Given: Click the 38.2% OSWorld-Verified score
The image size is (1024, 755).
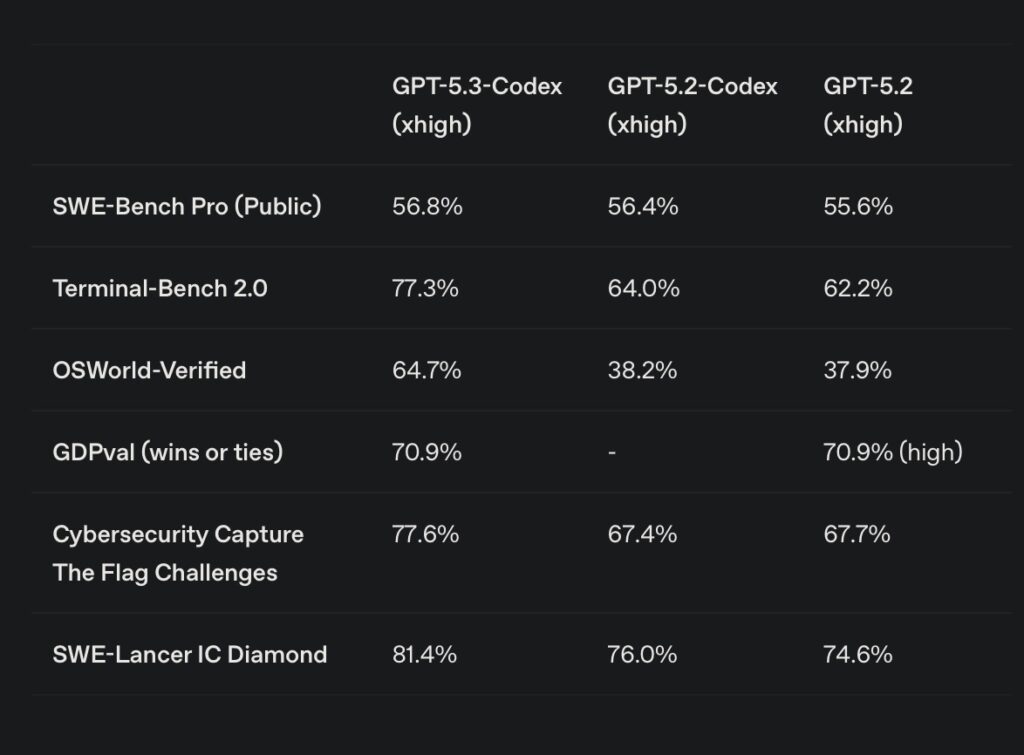Looking at the screenshot, I should pos(643,370).
